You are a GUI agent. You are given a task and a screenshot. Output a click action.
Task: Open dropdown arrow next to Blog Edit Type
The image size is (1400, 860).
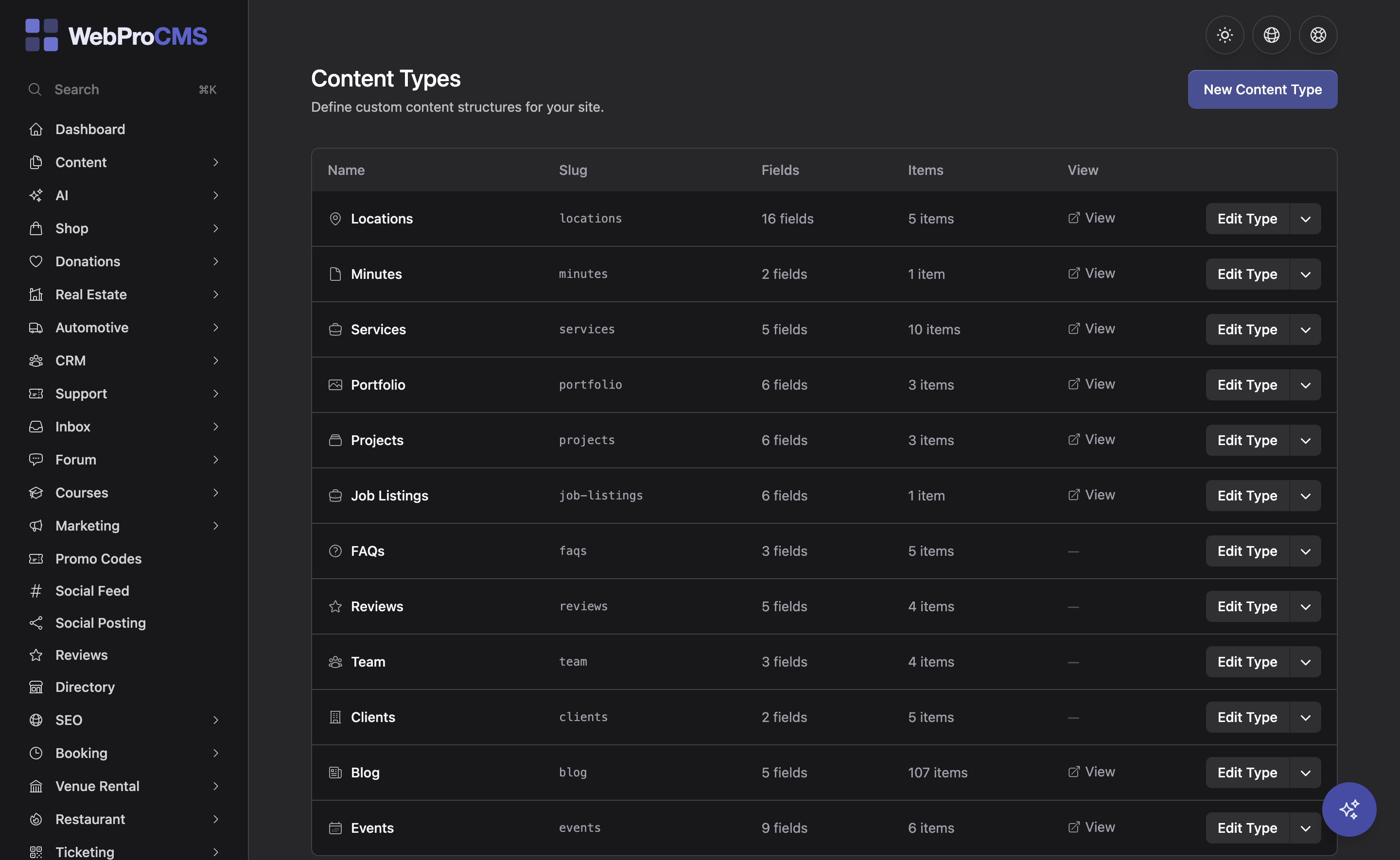pos(1305,772)
